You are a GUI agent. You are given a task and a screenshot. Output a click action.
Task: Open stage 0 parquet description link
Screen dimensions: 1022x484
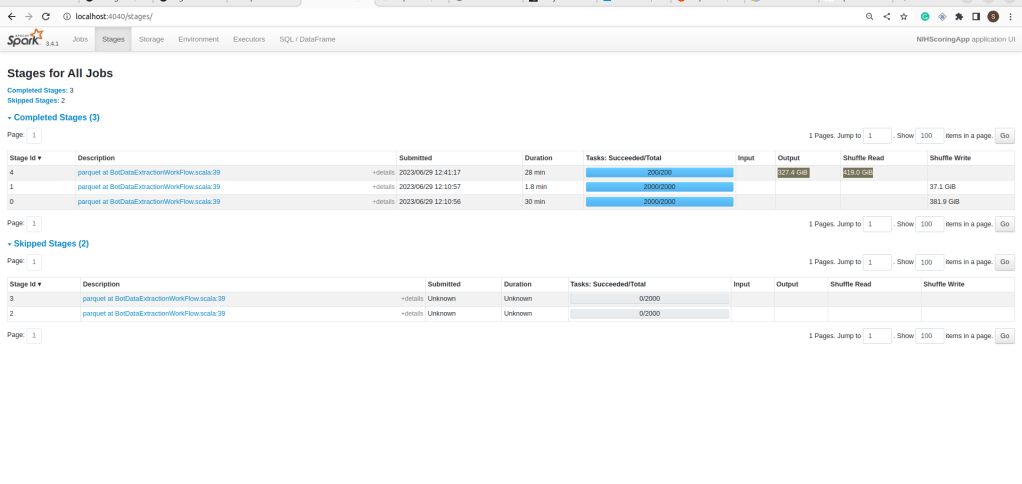click(149, 202)
